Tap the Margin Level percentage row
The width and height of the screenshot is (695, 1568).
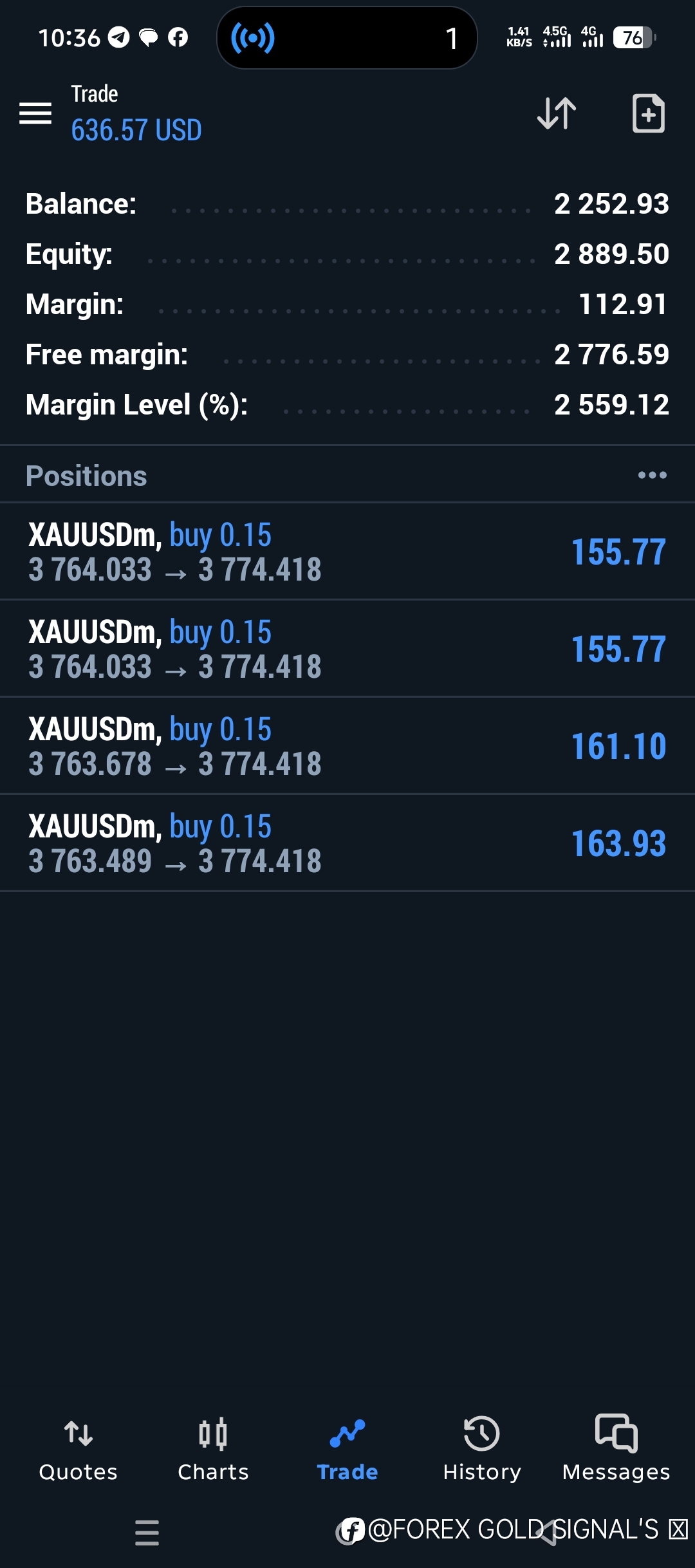[347, 405]
